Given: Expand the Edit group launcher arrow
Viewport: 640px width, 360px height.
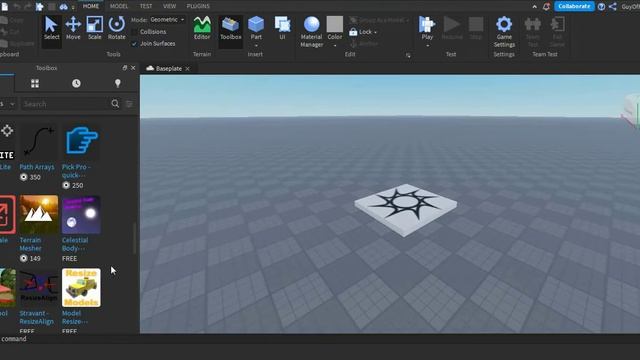Looking at the screenshot, I should point(408,55).
